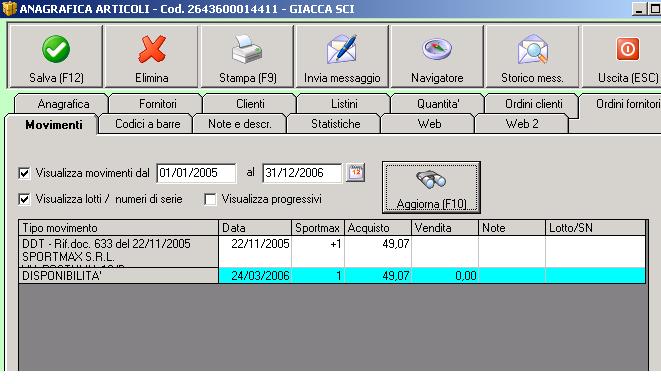Click the Stampa (F9) printer icon
Screen dimensions: 661x384
coord(247,49)
